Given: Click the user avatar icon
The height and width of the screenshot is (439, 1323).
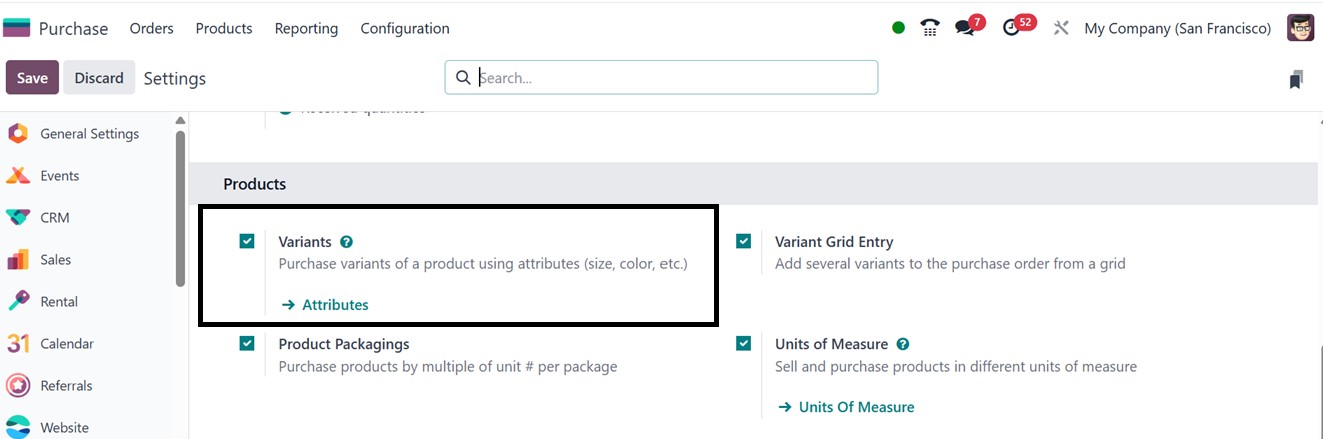Looking at the screenshot, I should pos(1300,28).
